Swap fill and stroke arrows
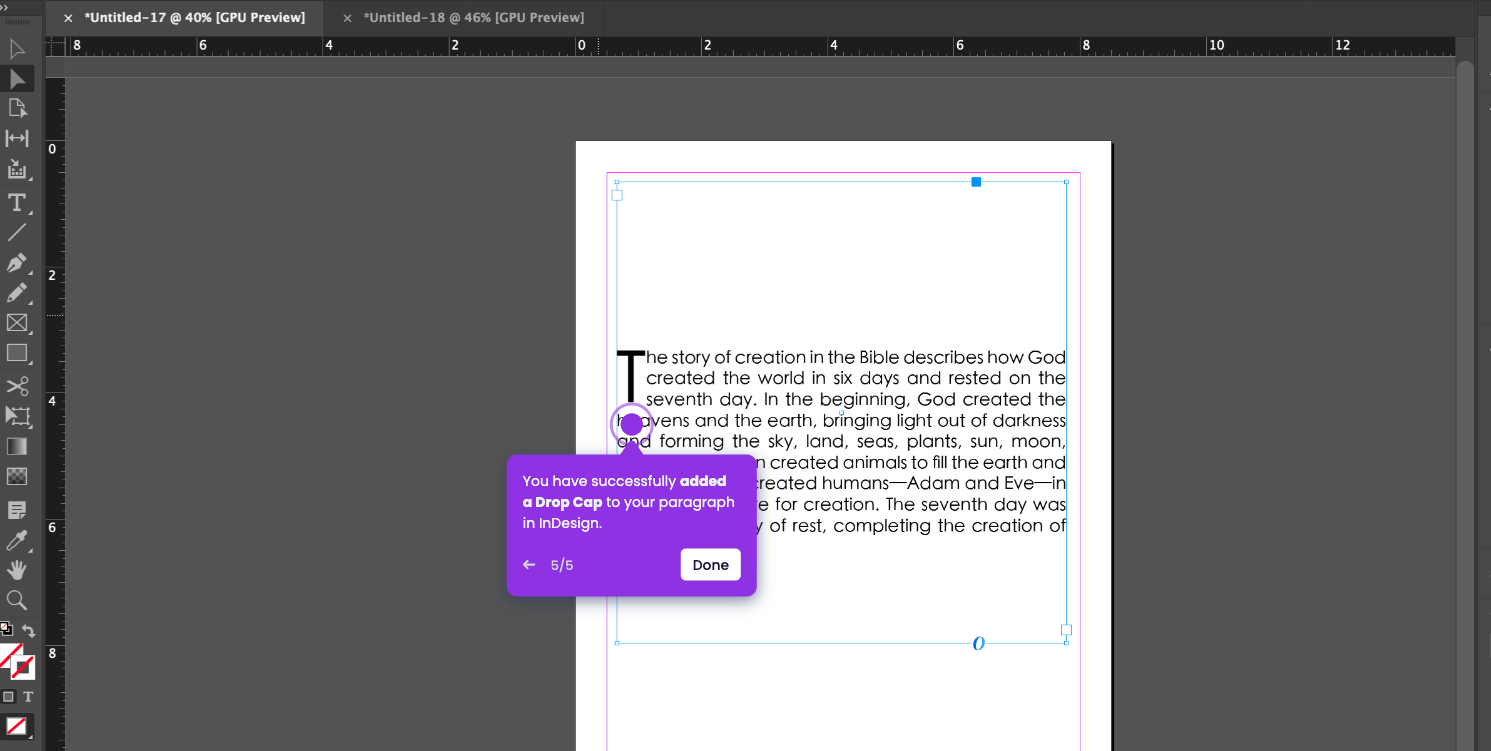The width and height of the screenshot is (1491, 751). tap(28, 630)
